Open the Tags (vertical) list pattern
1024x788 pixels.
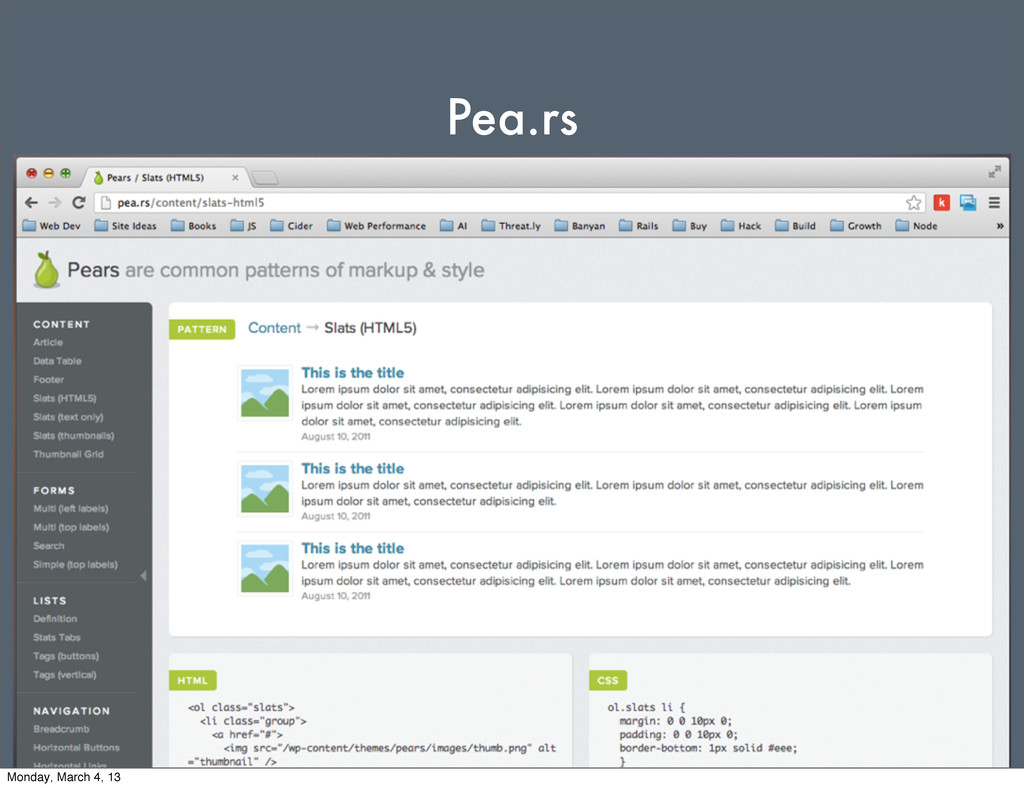65,675
